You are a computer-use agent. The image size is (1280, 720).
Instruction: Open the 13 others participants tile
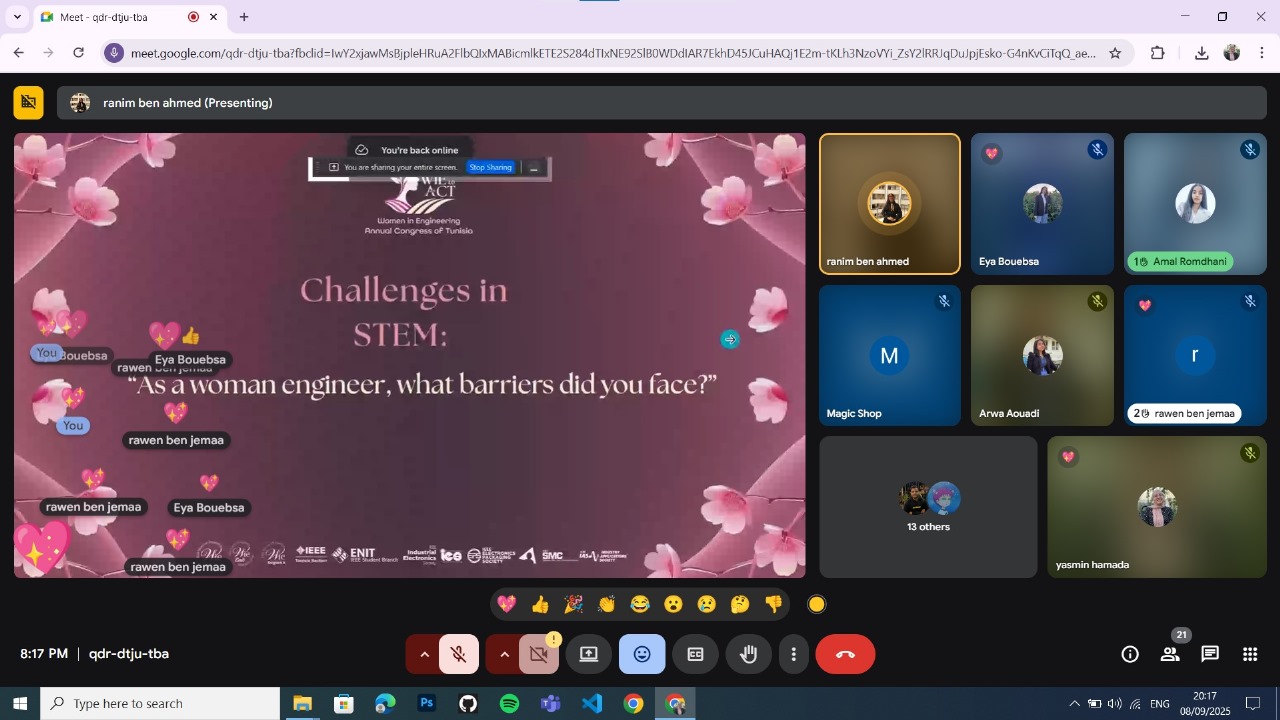928,507
